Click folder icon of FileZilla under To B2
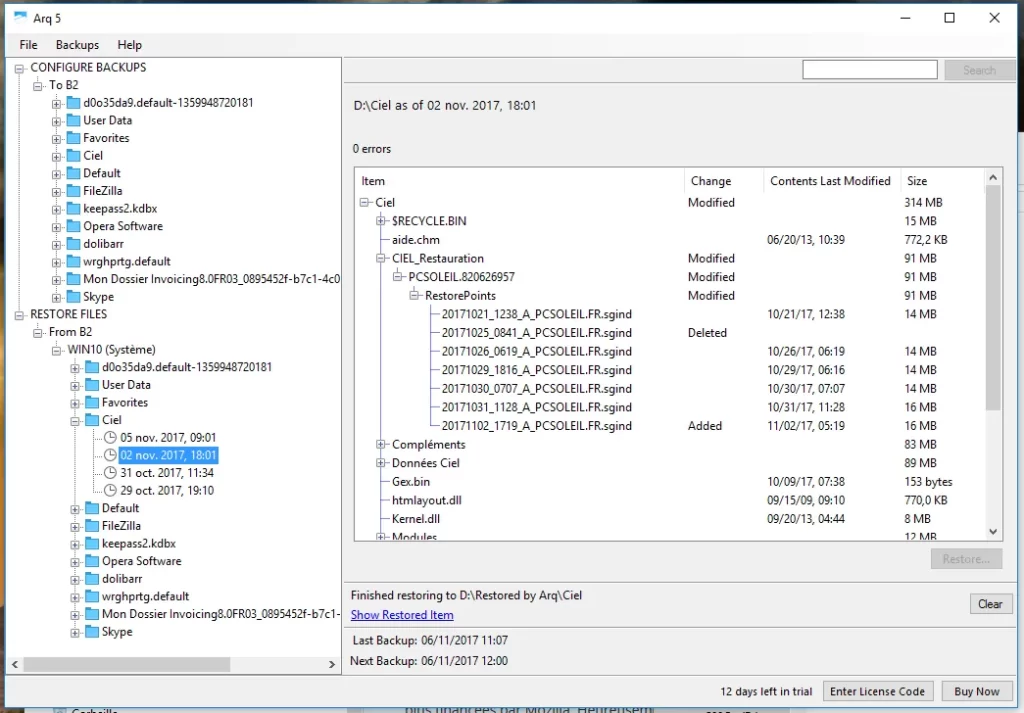This screenshot has width=1024, height=713. coord(73,191)
